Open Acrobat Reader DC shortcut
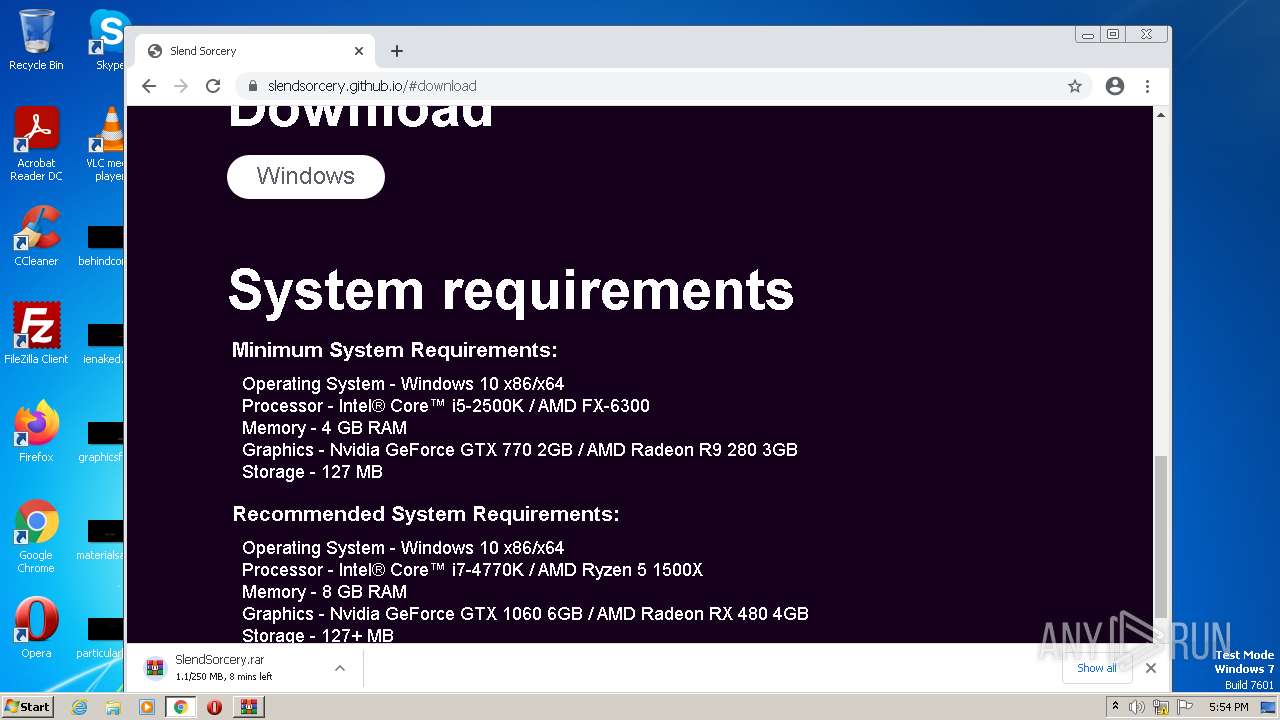Viewport: 1280px width, 720px height. pyautogui.click(x=36, y=144)
